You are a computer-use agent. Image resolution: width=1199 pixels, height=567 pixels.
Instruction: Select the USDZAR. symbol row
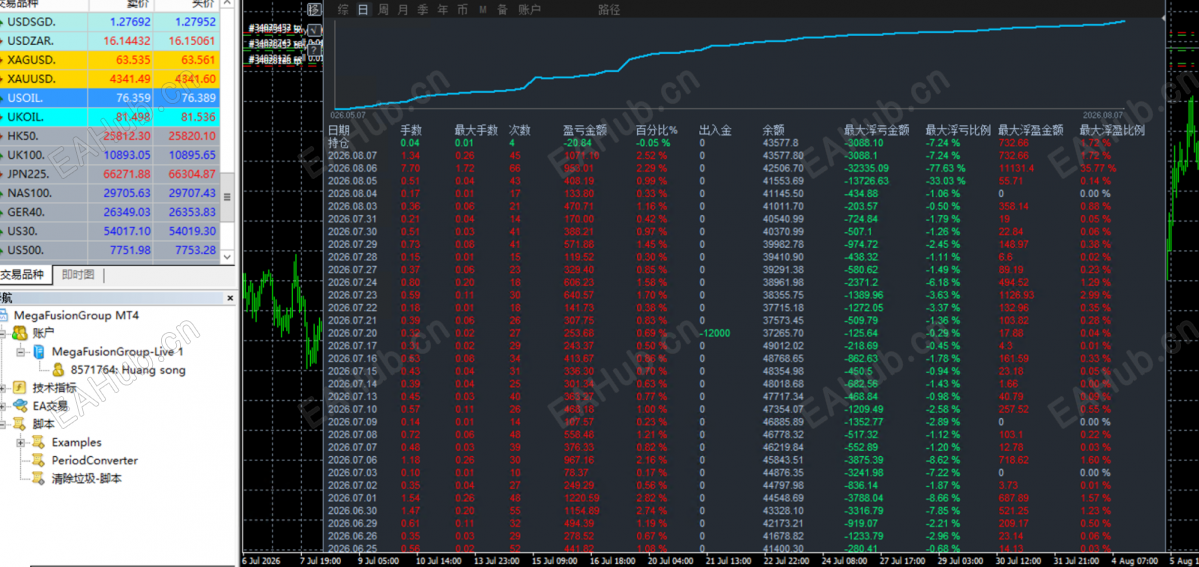pyautogui.click(x=110, y=41)
